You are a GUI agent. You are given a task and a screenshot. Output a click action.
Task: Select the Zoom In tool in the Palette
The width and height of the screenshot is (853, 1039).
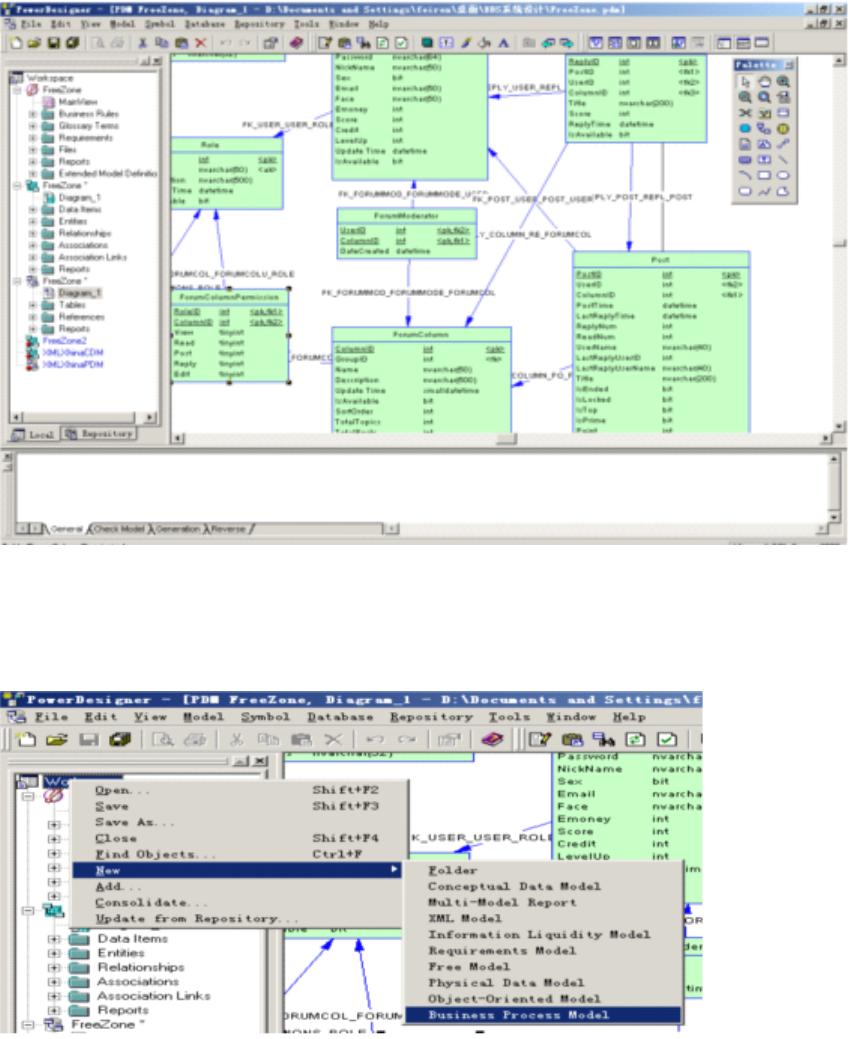click(783, 82)
